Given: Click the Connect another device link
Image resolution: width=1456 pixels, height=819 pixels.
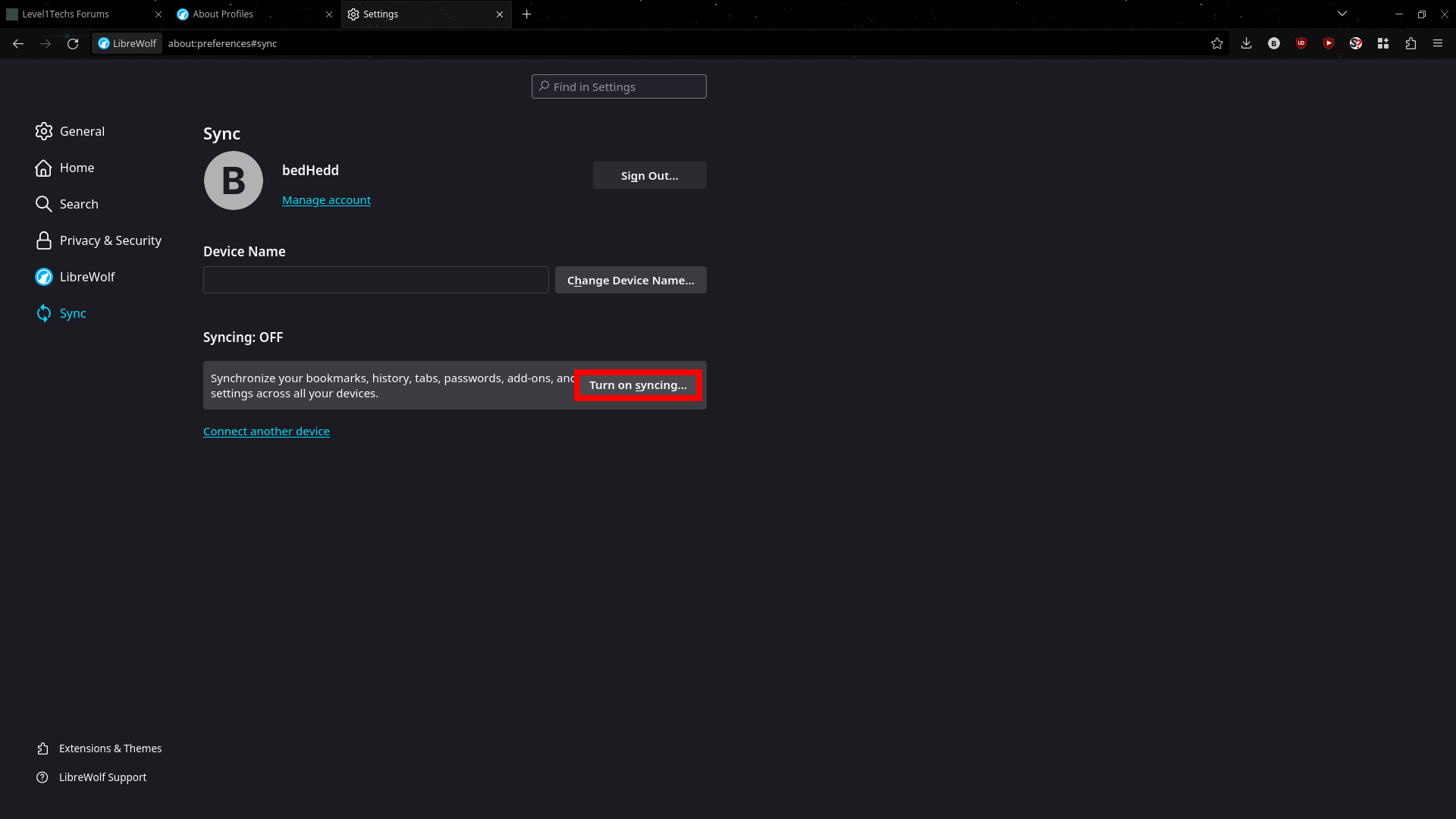Looking at the screenshot, I should click(x=266, y=431).
